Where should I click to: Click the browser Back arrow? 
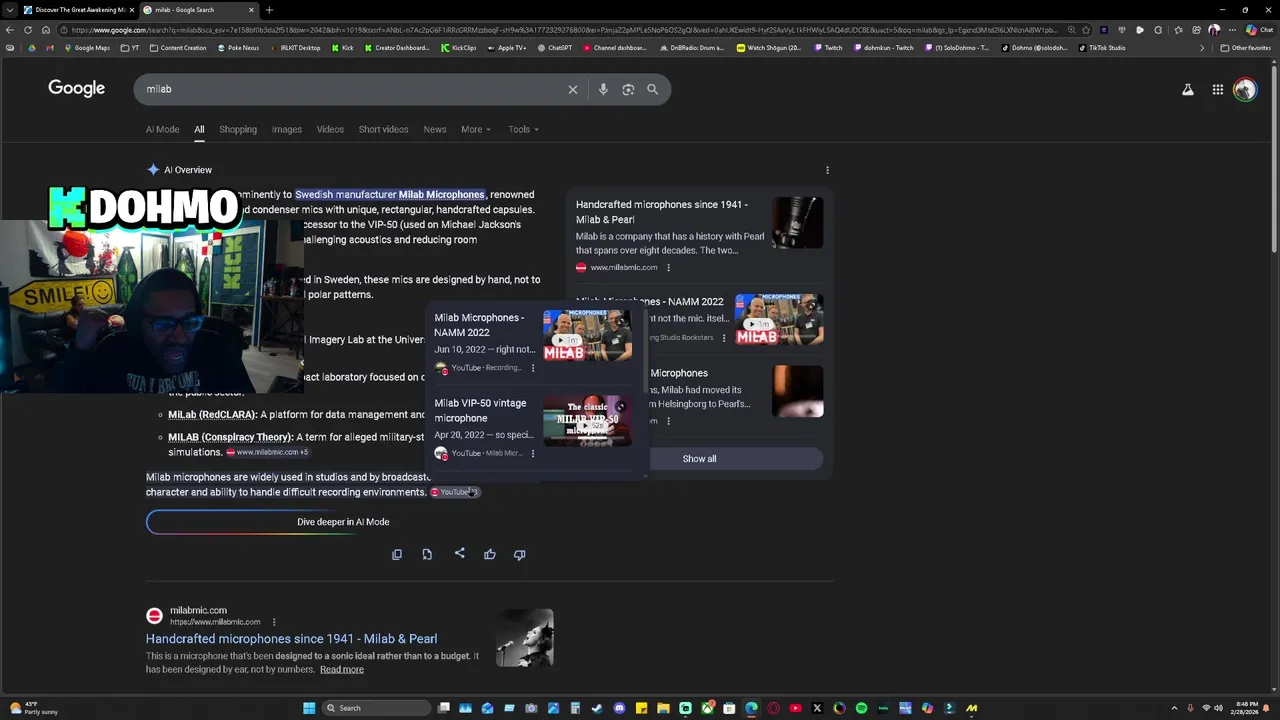[10, 30]
